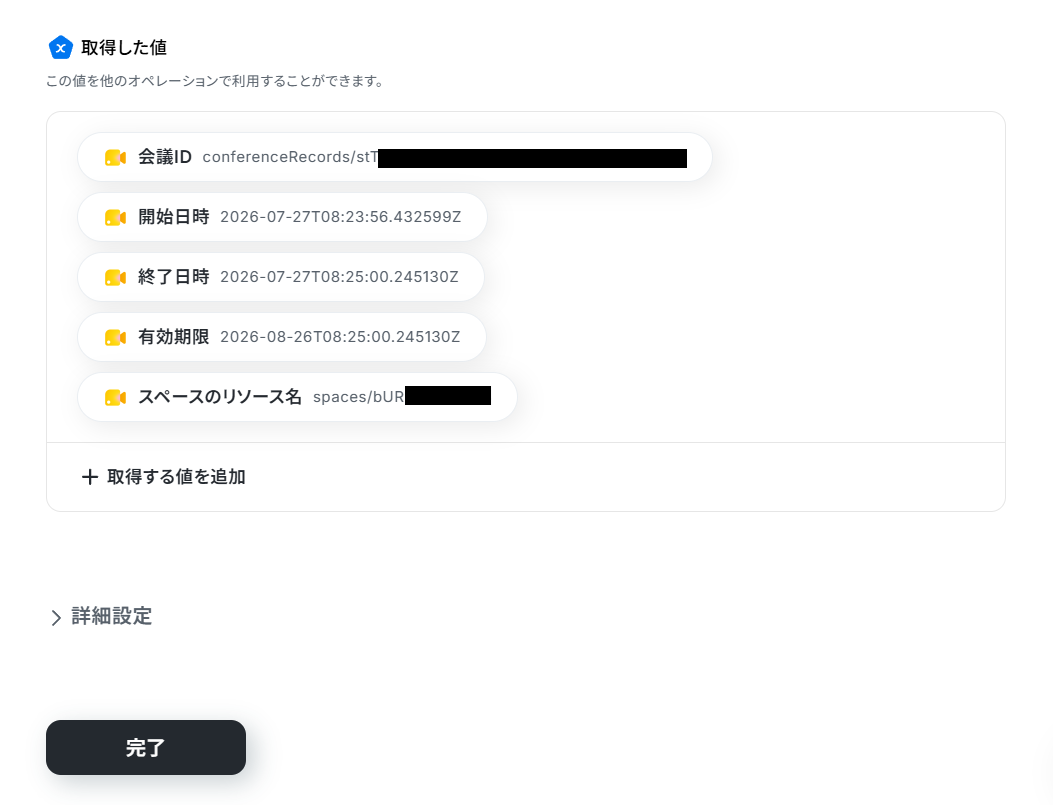1053x805 pixels.
Task: Click the camera icon for スペースのリソース名
Action: click(x=116, y=397)
